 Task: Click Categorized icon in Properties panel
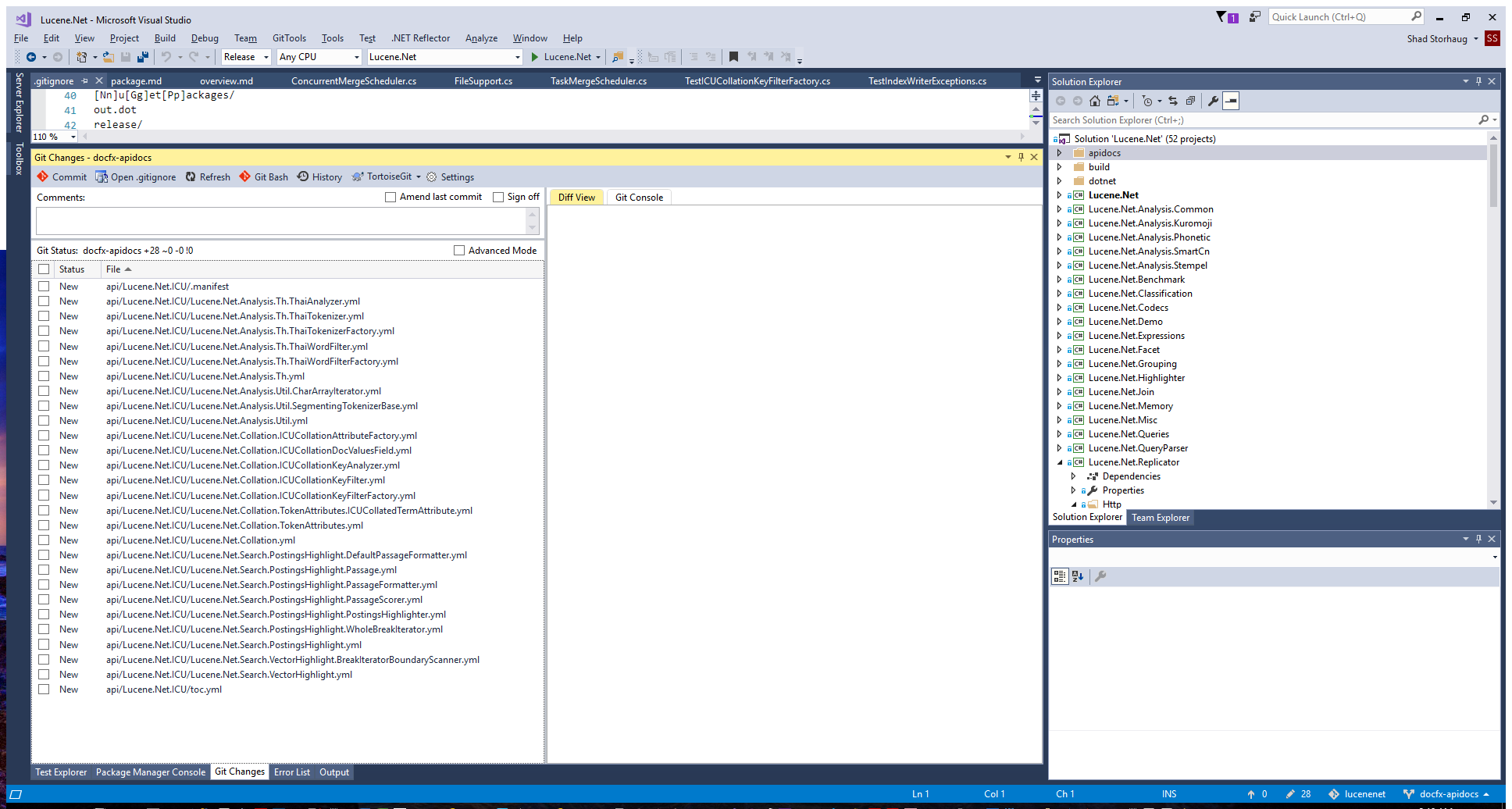click(x=1060, y=576)
